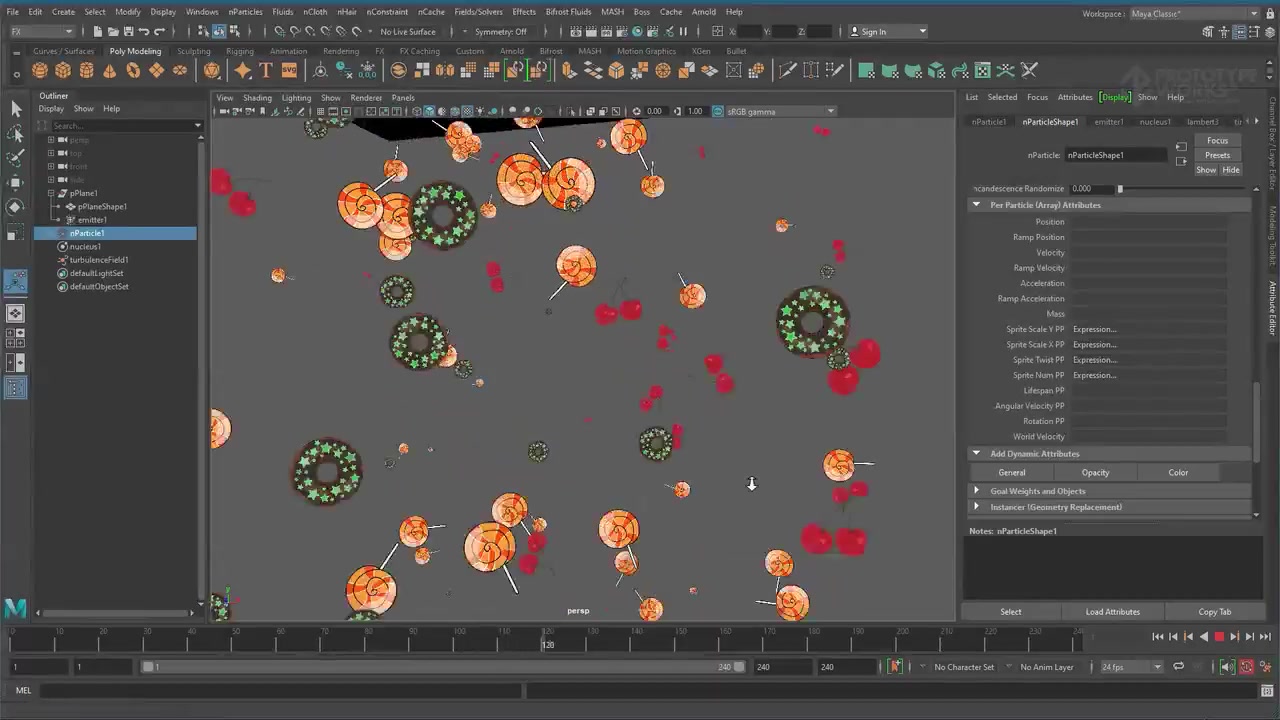Image resolution: width=1280 pixels, height=720 pixels.
Task: Click the polygon sphere shelf icon
Action: click(40, 70)
